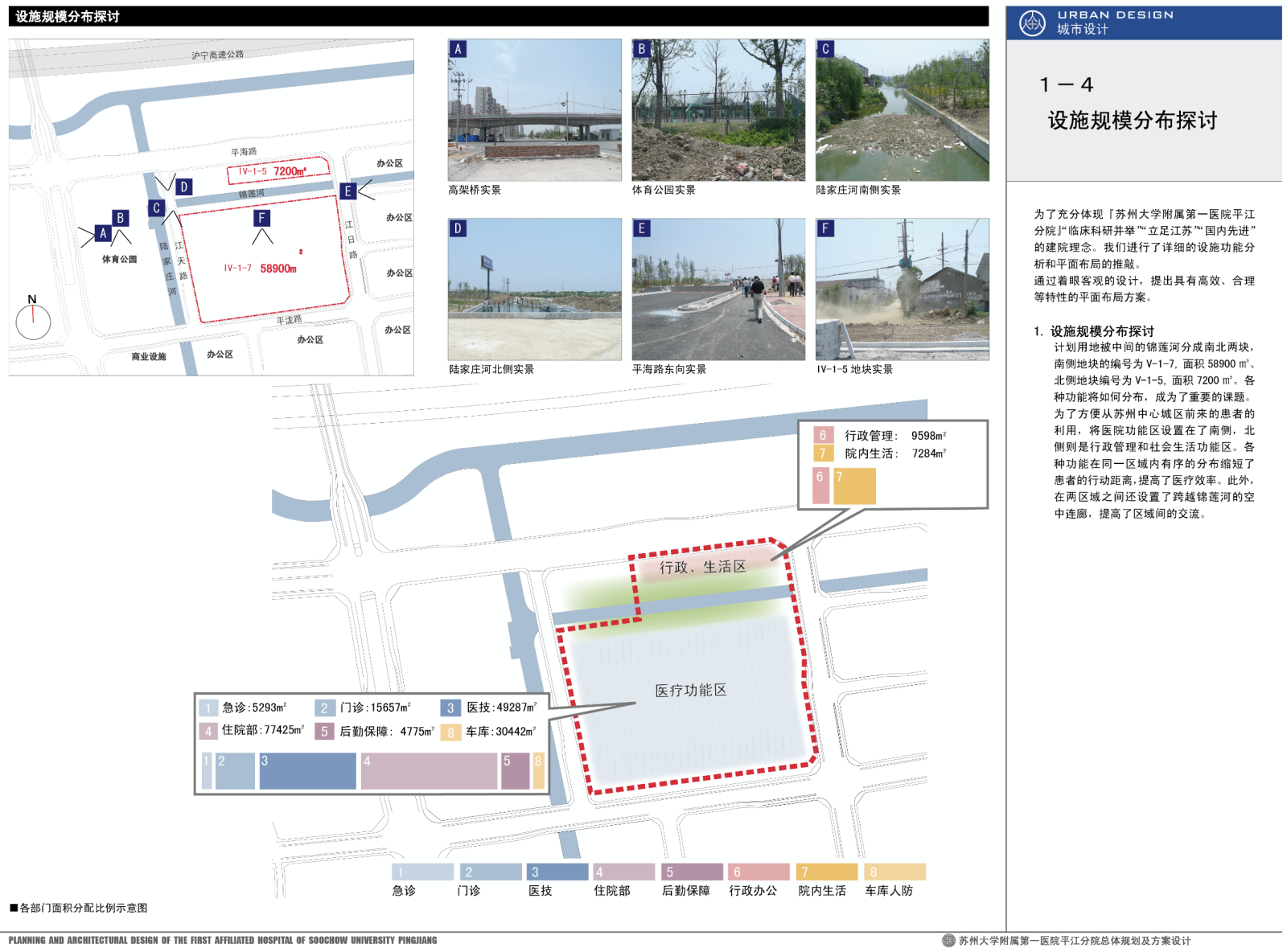The height and width of the screenshot is (952, 1287).
Task: Pick legend swatch 8 above 车库人防 label
Action: 894,872
